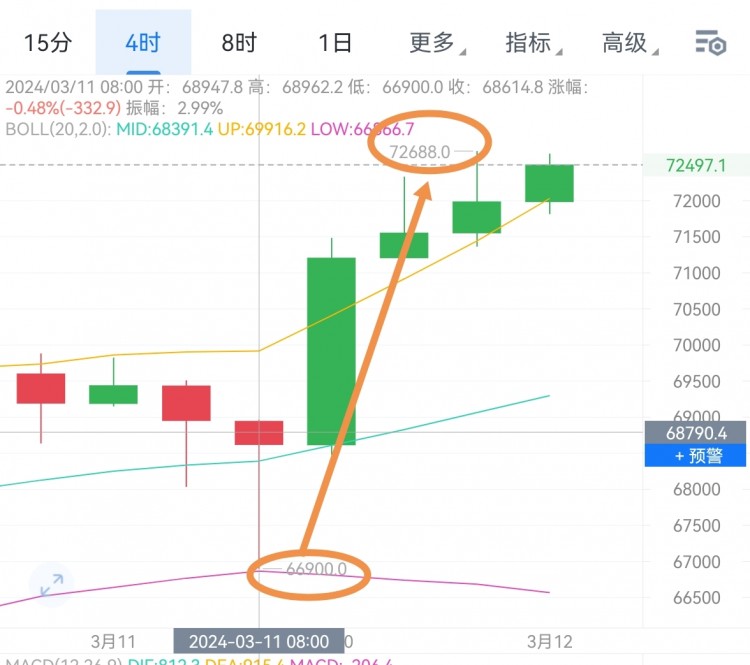The image size is (750, 665).
Task: Click the 2024-03-11 08:00 date label
Action: point(258,641)
